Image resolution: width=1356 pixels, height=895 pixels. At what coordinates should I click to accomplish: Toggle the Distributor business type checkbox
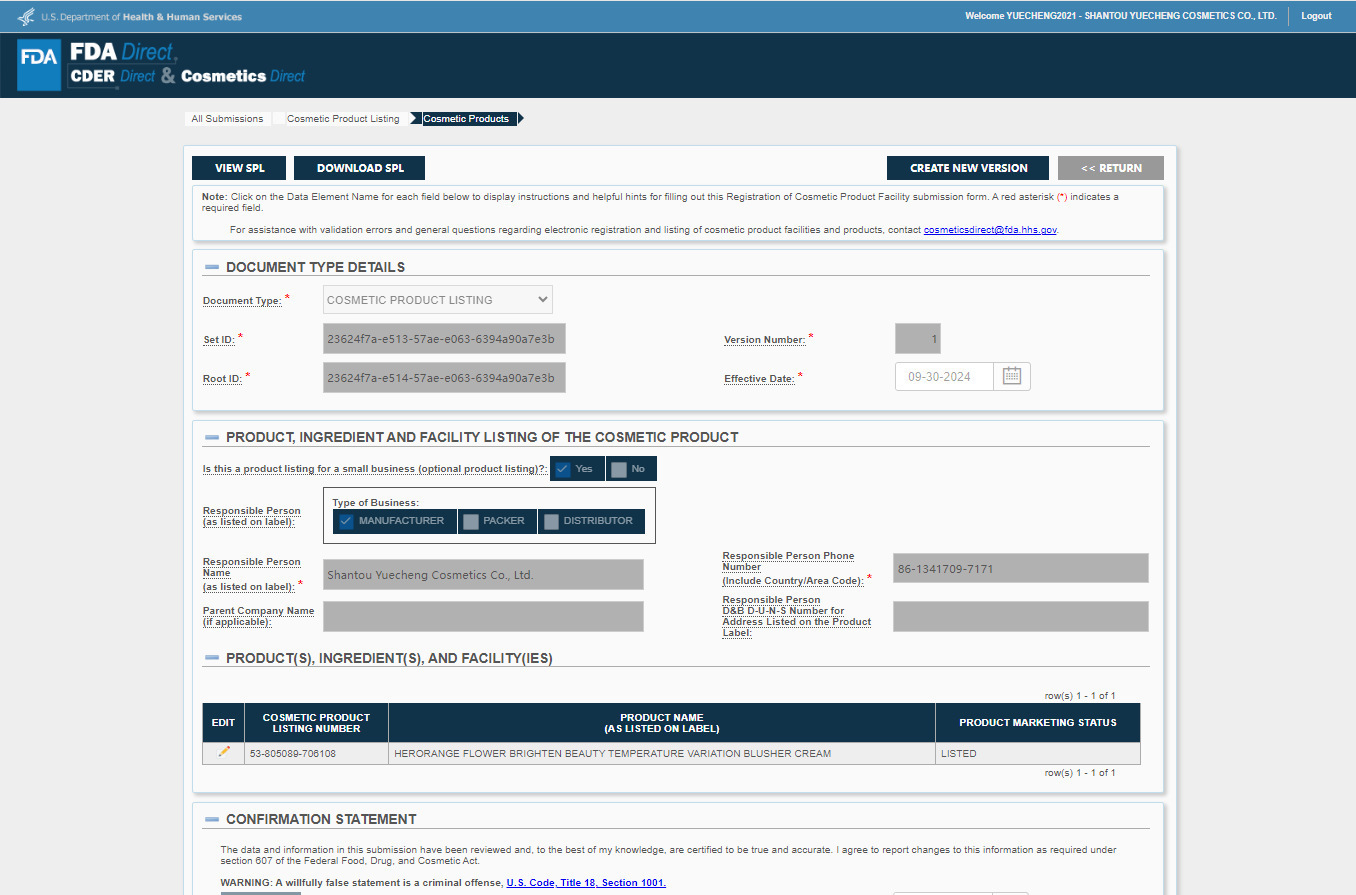coord(551,521)
